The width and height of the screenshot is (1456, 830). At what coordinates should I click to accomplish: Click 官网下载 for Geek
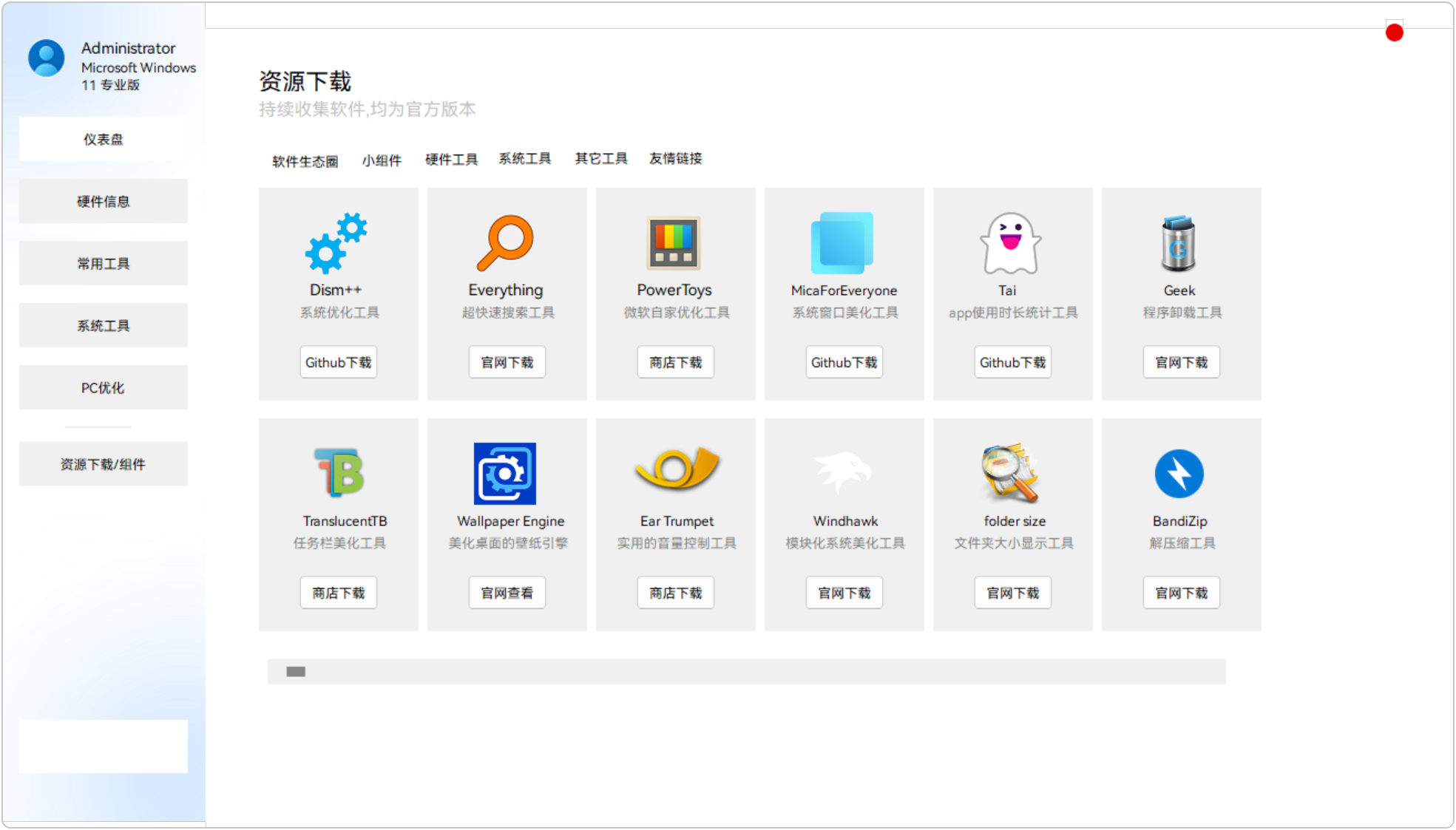[1182, 362]
